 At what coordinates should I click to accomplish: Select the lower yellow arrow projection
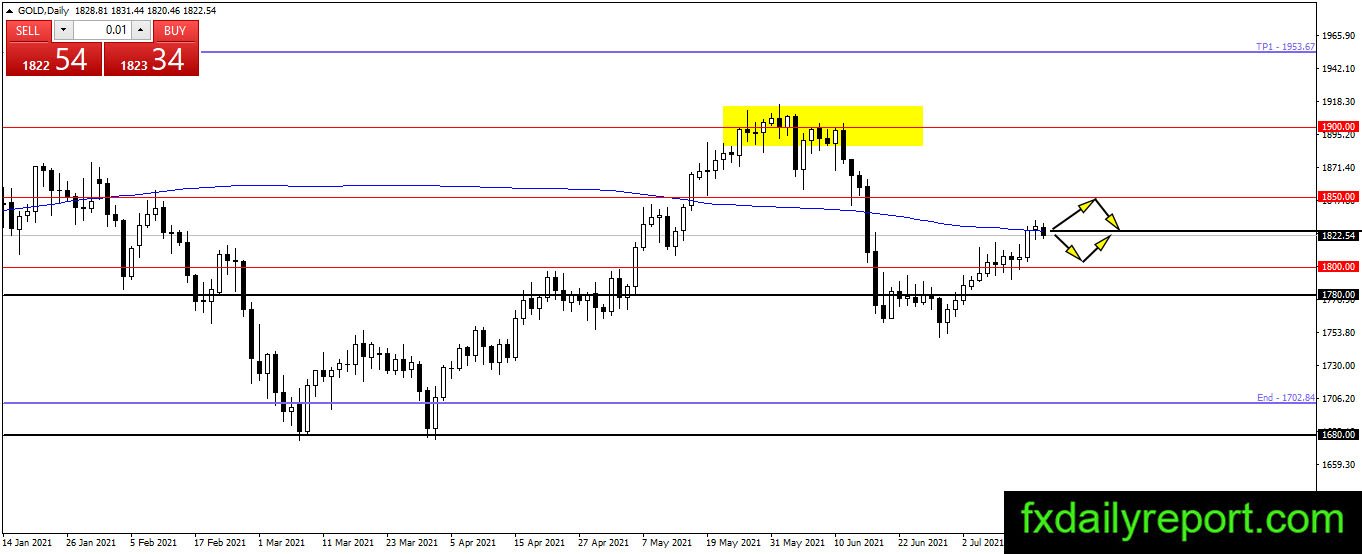coord(1083,248)
